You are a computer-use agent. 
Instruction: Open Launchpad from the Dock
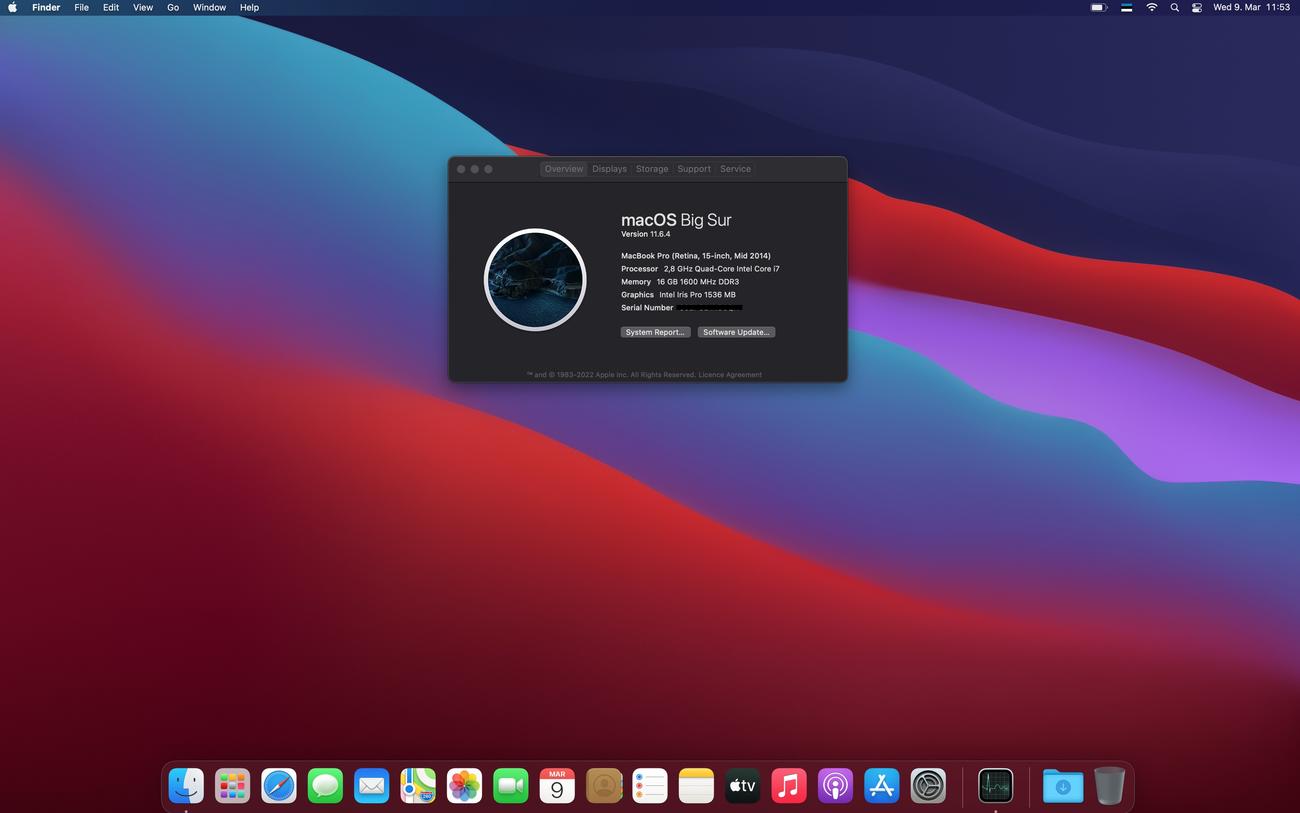(232, 786)
